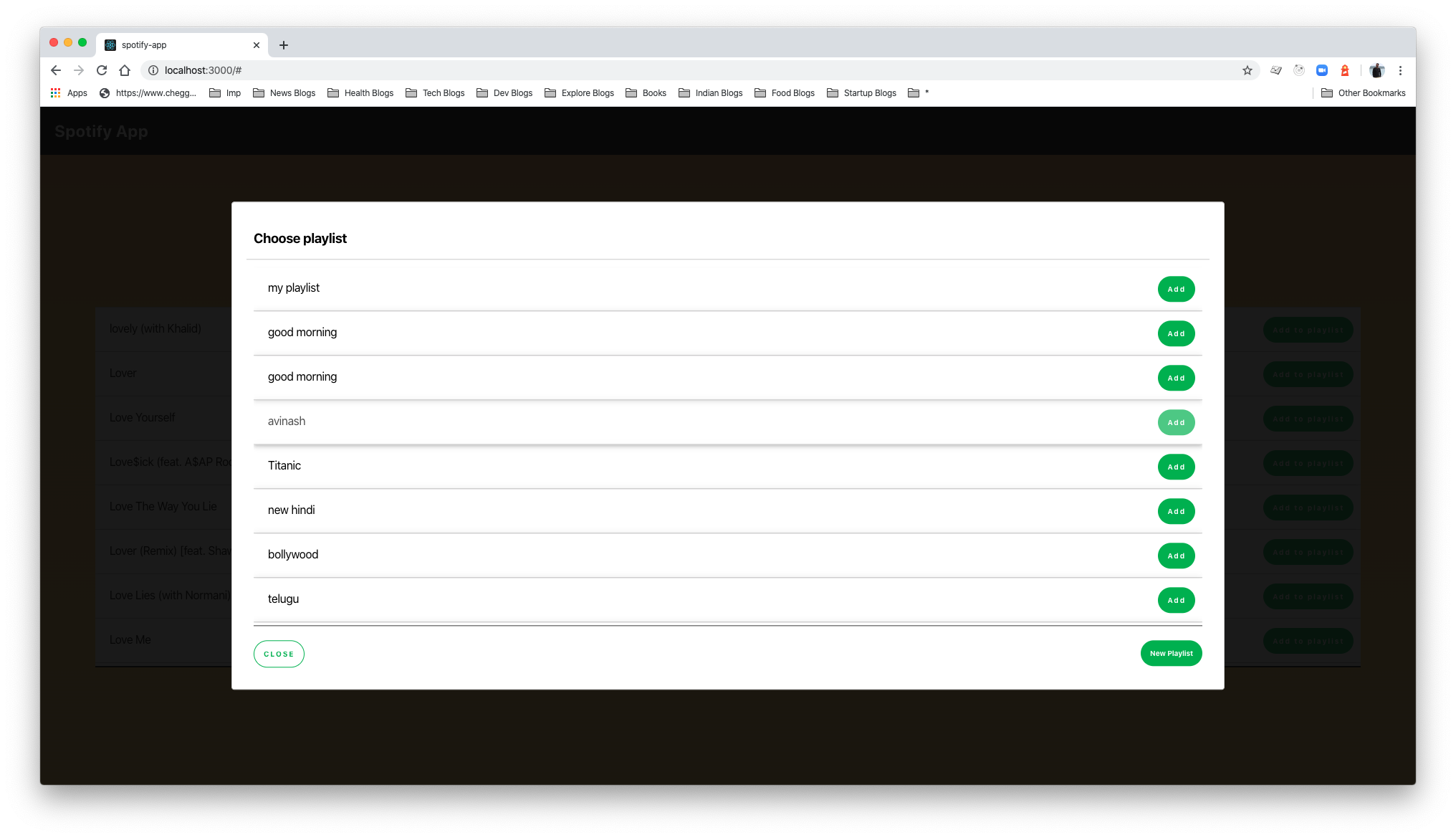Click the 'CLOSE' button
Viewport: 1456px width, 838px height.
tap(279, 653)
